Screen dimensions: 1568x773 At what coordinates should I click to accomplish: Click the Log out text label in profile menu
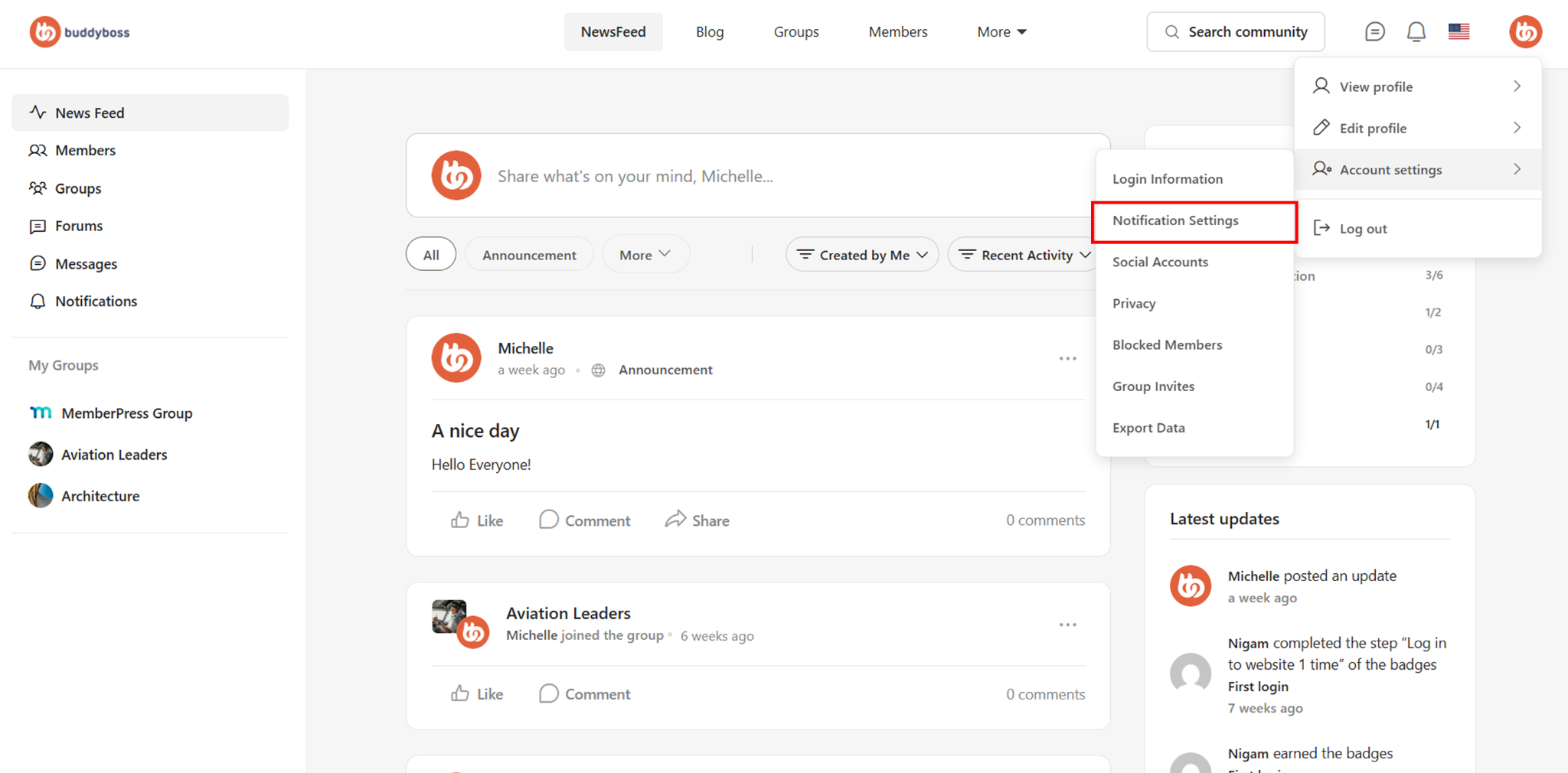1363,228
